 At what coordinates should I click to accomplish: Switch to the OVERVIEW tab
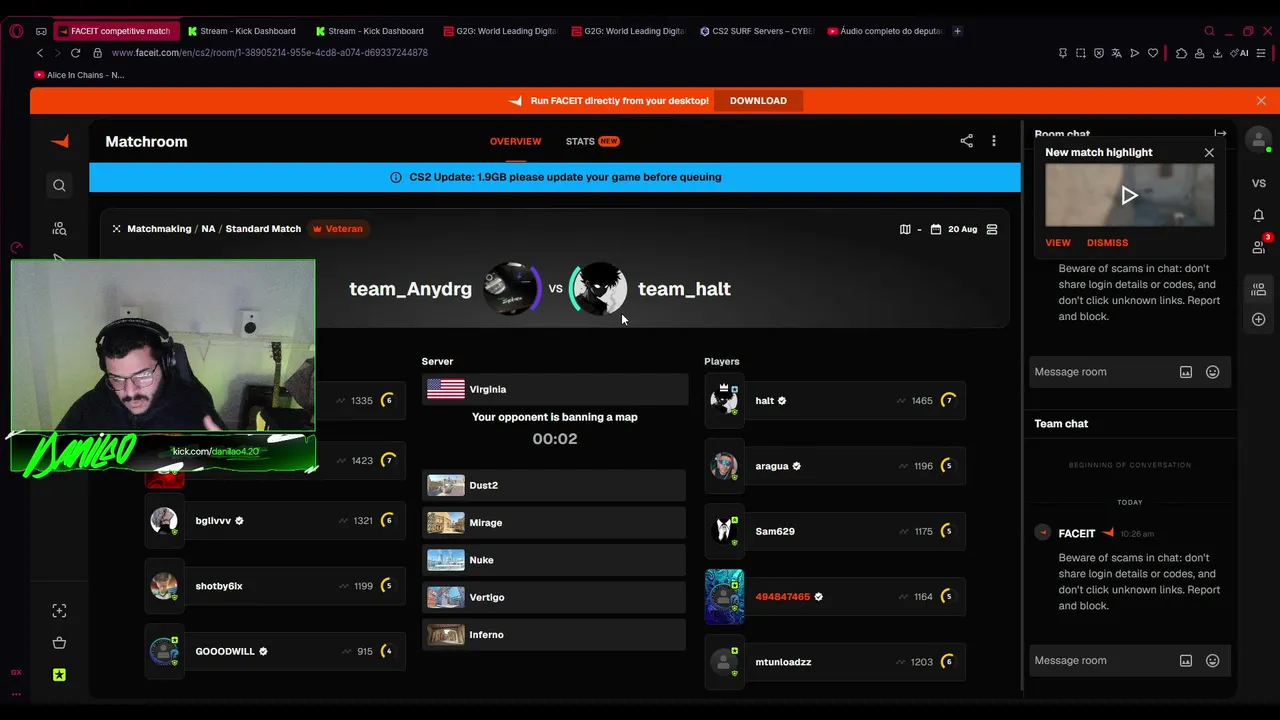[x=515, y=142]
